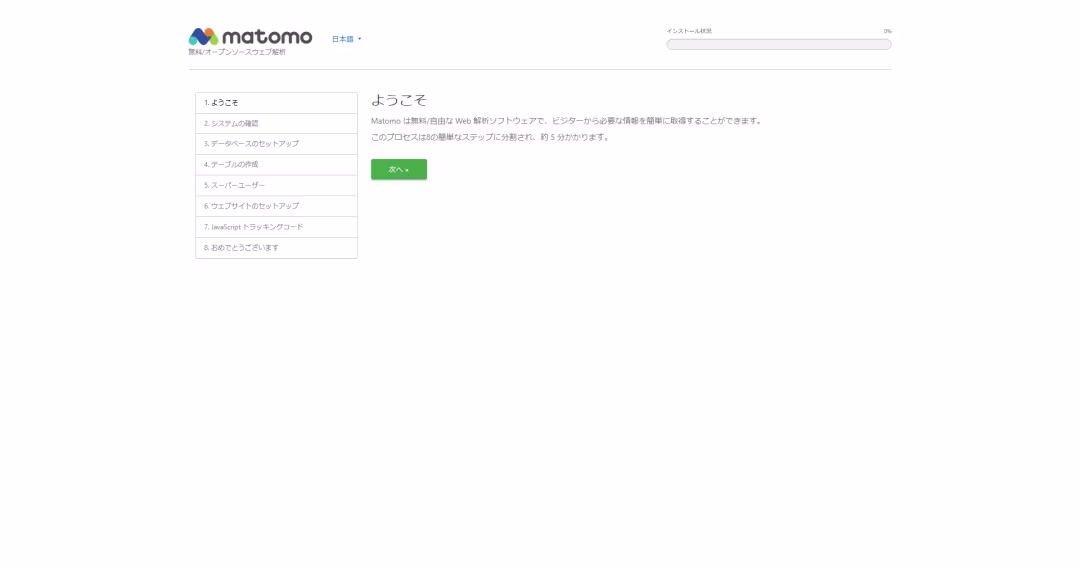Screen dimensions: 1080x566
Task: Click the sentence starting 'Matomo は無料/自由な'
Action: click(x=567, y=120)
